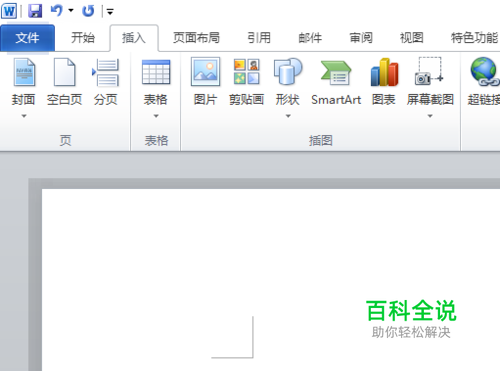Insert a page break with 分页

106,82
